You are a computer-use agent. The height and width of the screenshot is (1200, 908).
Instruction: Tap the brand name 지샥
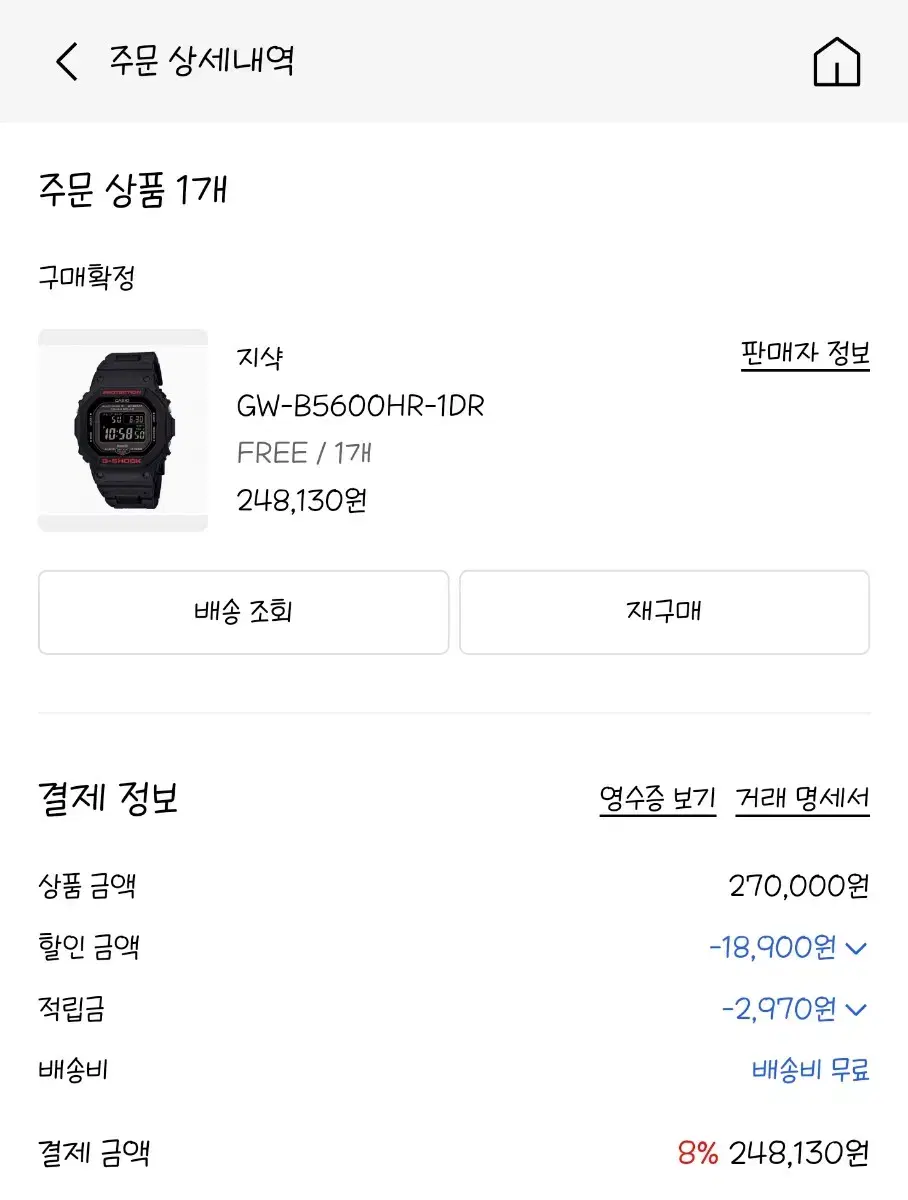point(260,358)
